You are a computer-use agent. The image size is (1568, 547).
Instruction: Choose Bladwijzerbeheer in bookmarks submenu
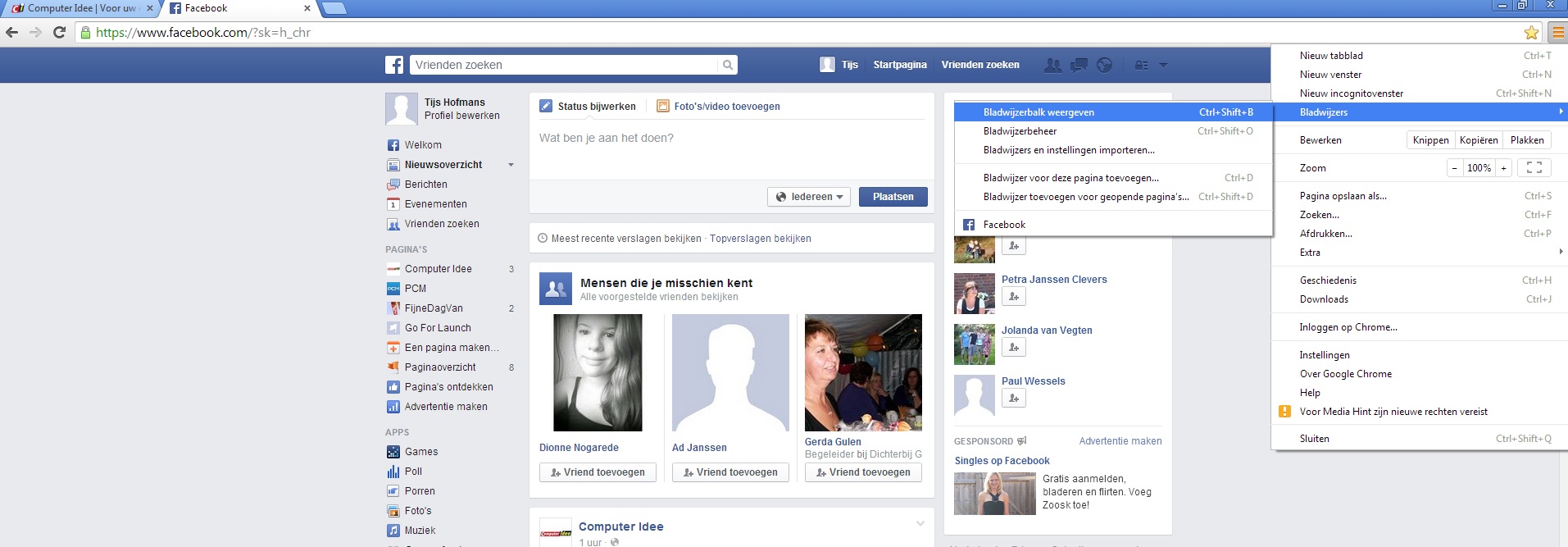tap(1113, 131)
